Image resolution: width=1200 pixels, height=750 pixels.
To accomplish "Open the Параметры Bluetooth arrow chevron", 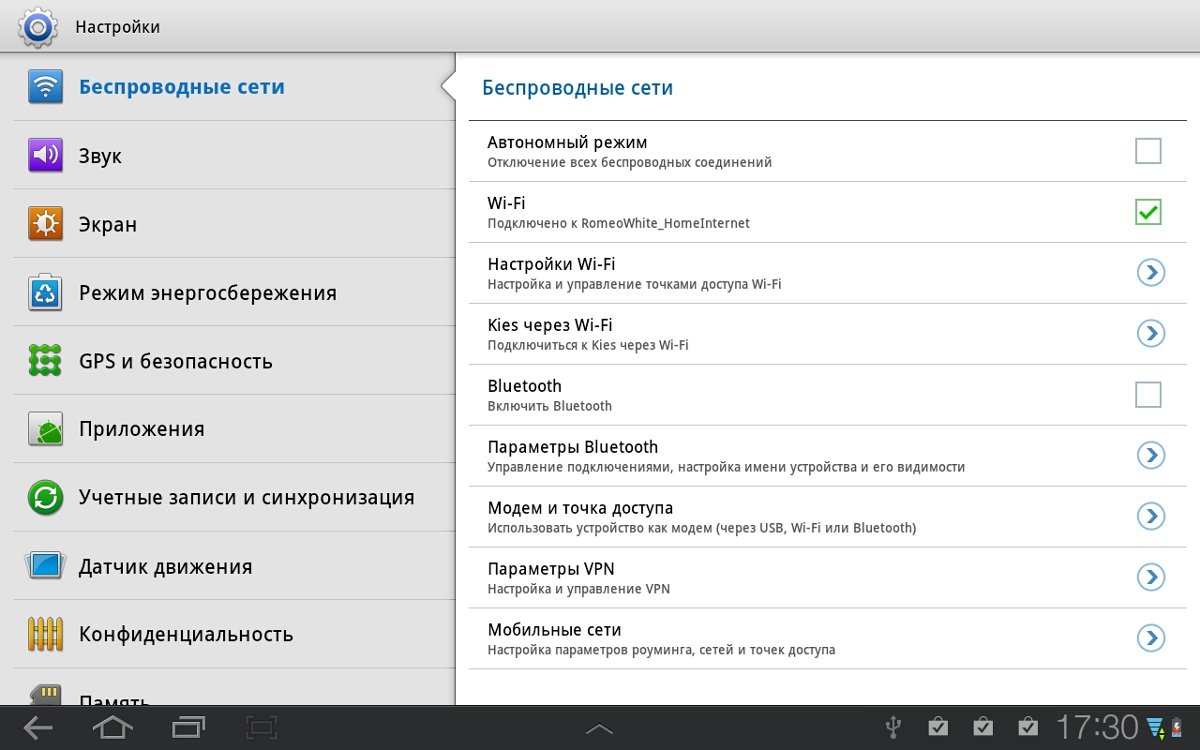I will coord(1151,455).
